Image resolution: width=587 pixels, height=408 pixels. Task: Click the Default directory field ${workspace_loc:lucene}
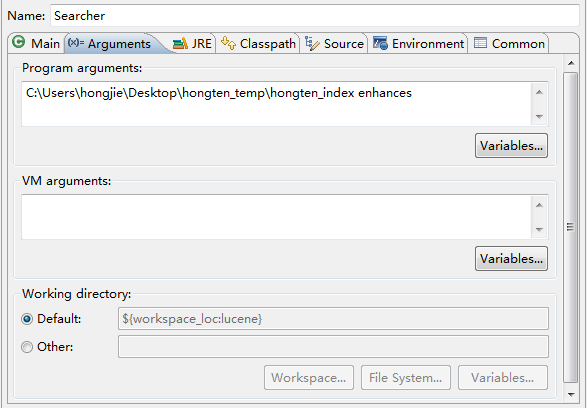pyautogui.click(x=334, y=319)
